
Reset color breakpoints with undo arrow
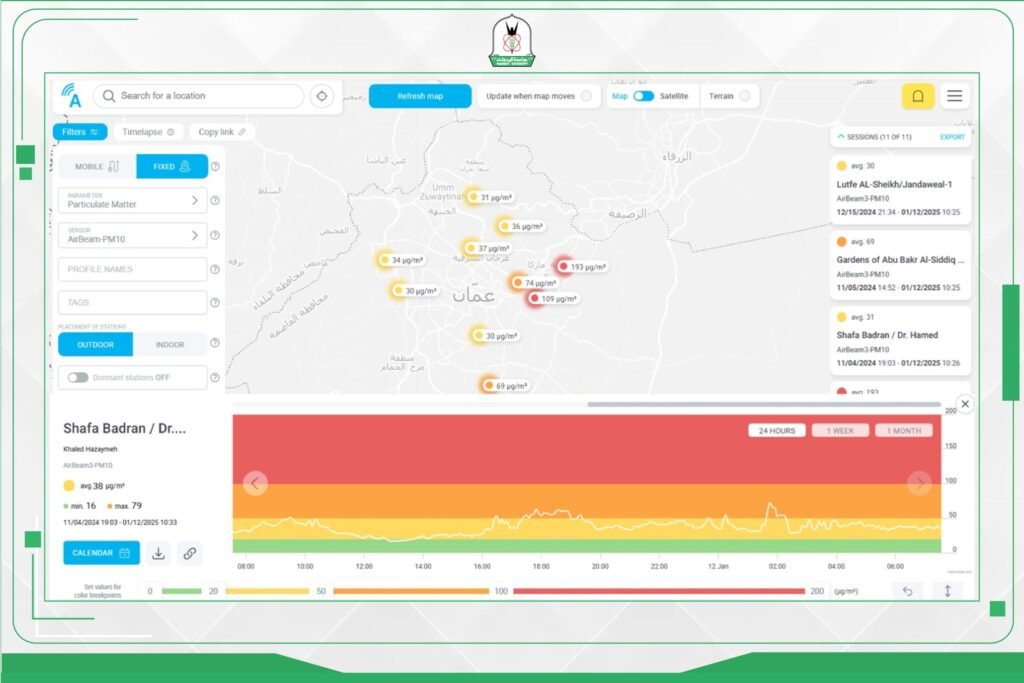[908, 591]
